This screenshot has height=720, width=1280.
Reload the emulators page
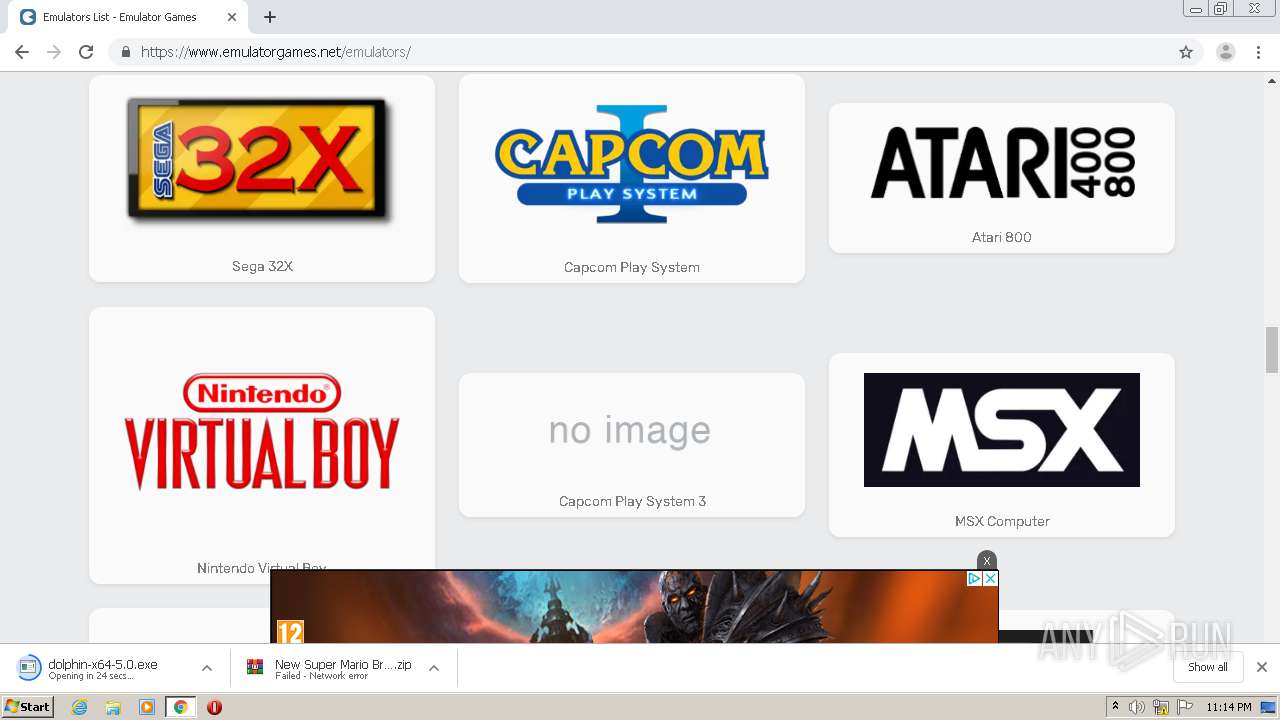(86, 52)
